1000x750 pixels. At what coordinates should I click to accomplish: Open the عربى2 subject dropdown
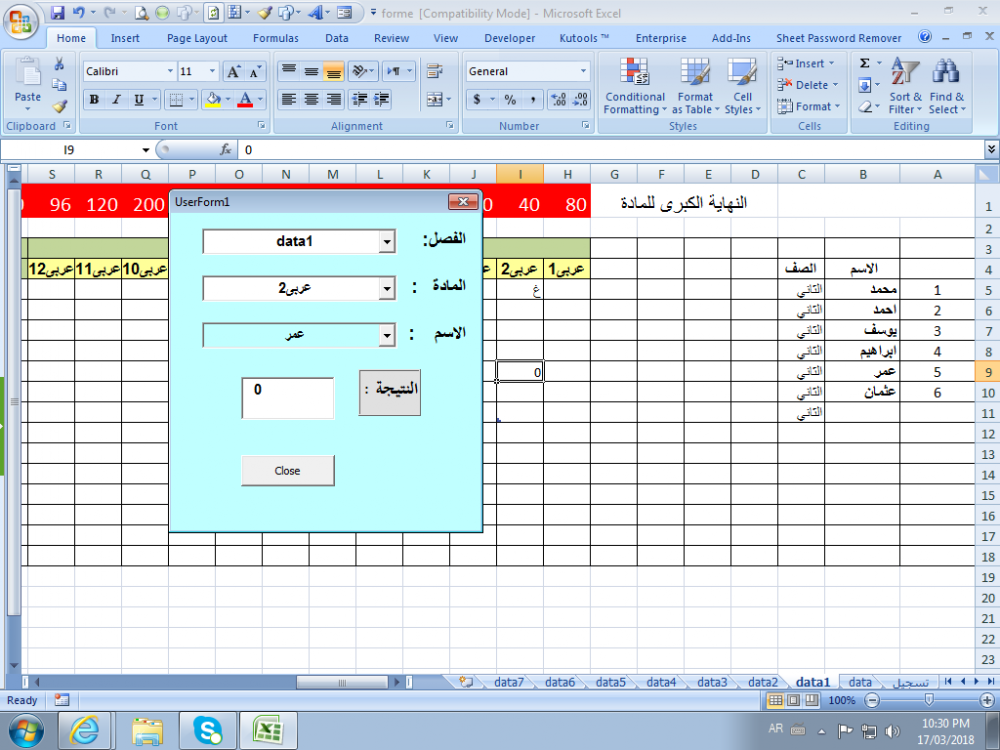coord(387,288)
